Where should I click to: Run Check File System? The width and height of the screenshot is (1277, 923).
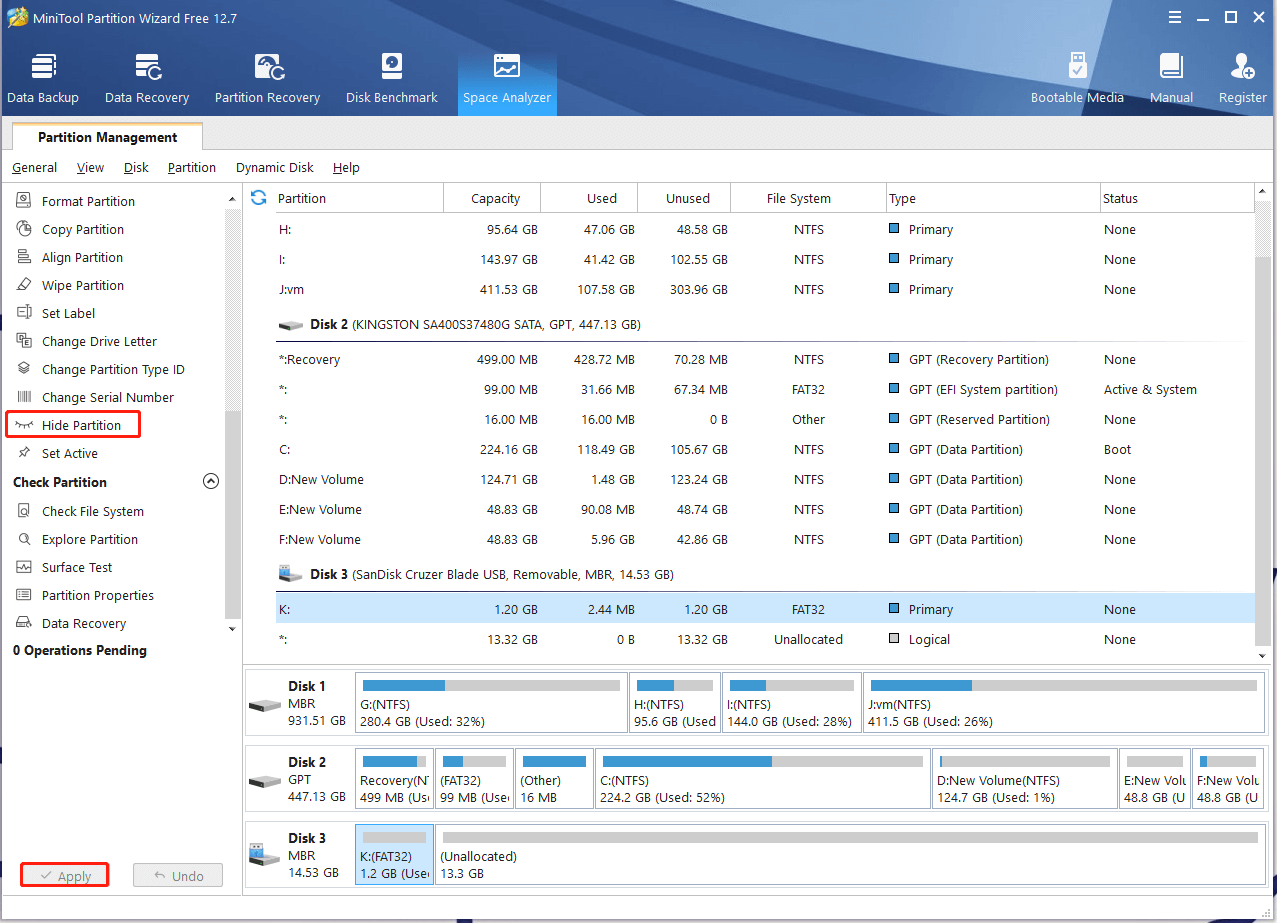pyautogui.click(x=92, y=511)
